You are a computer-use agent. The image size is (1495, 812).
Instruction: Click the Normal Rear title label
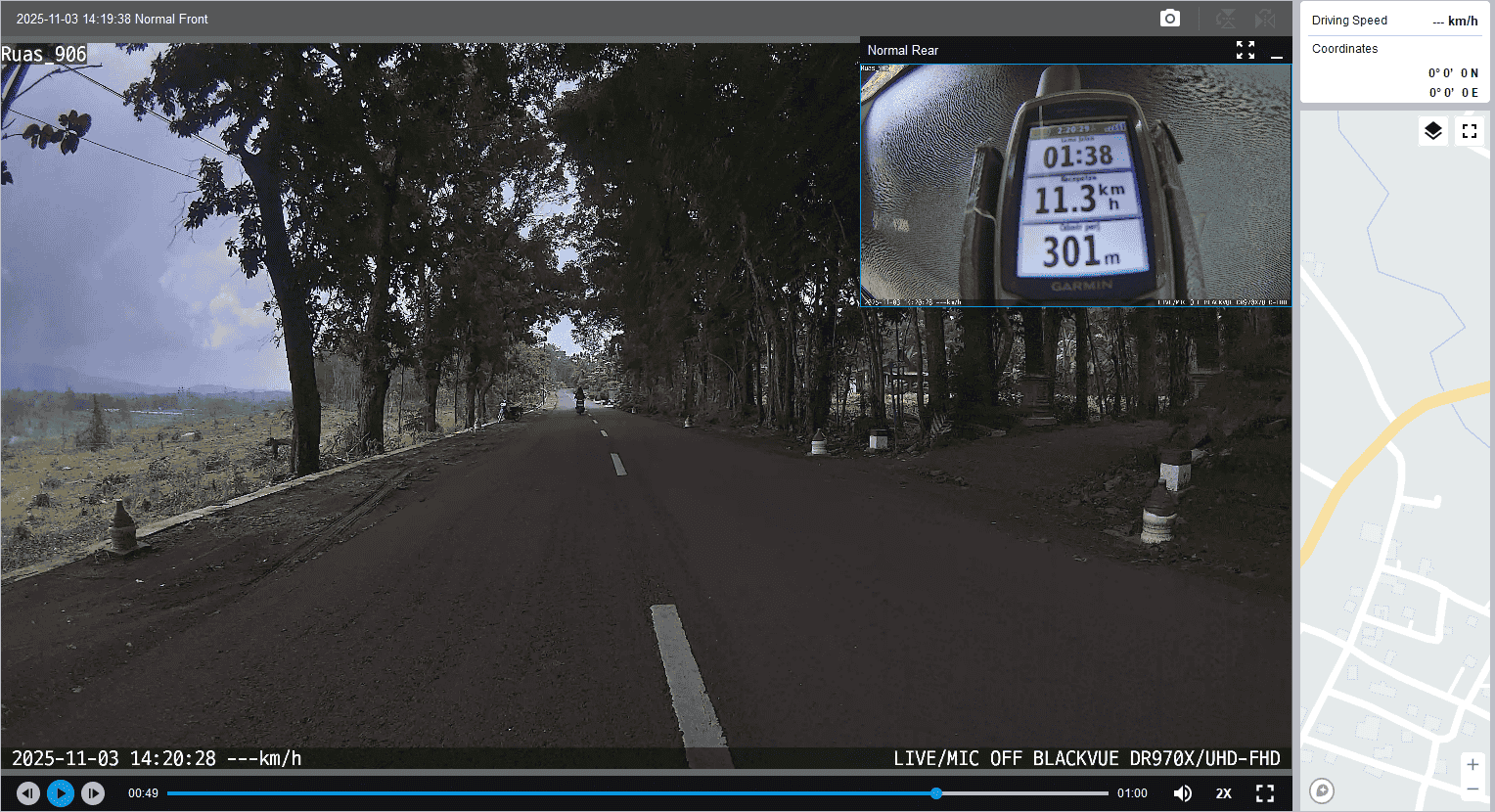(902, 50)
